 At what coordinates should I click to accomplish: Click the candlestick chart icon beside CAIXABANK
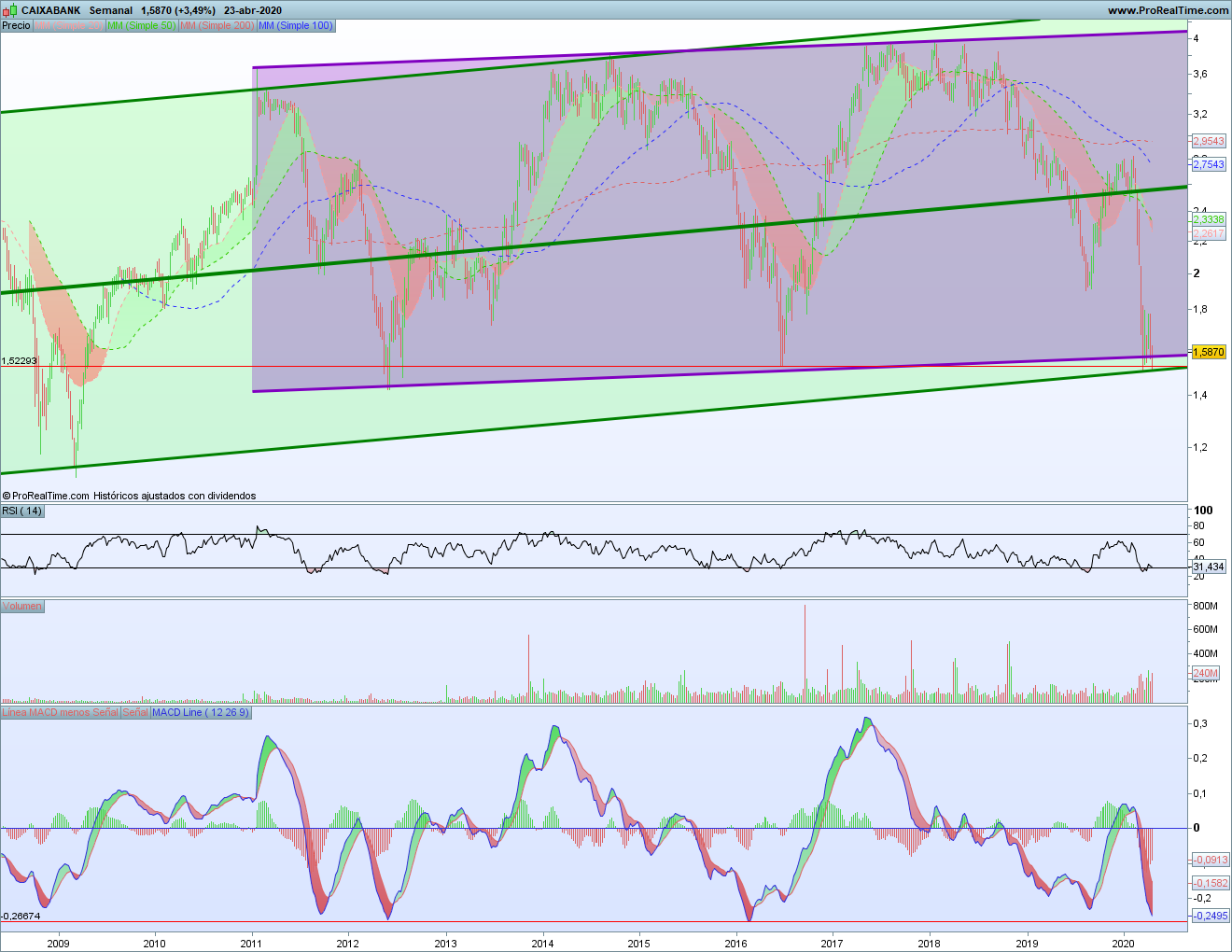pyautogui.click(x=9, y=10)
